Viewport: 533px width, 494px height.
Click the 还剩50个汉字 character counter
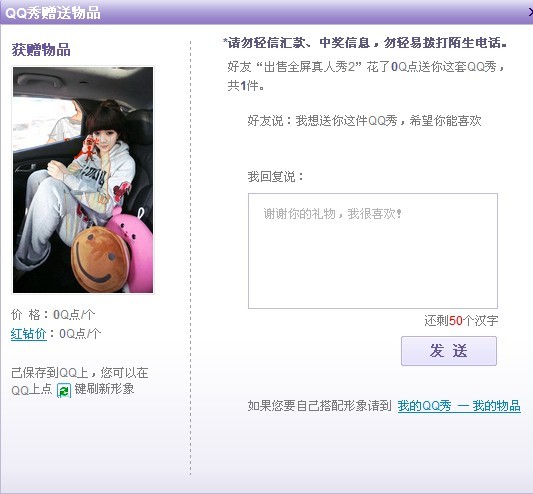[x=461, y=321]
